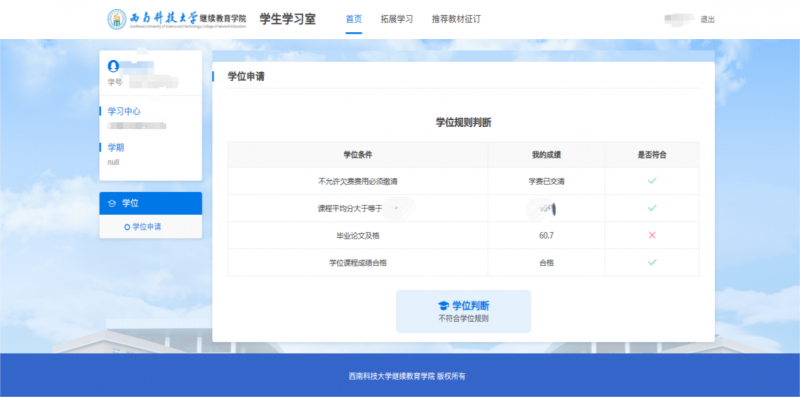Switch to the 拓展学习 tab
Screen dimensions: 800x397
(396, 19)
